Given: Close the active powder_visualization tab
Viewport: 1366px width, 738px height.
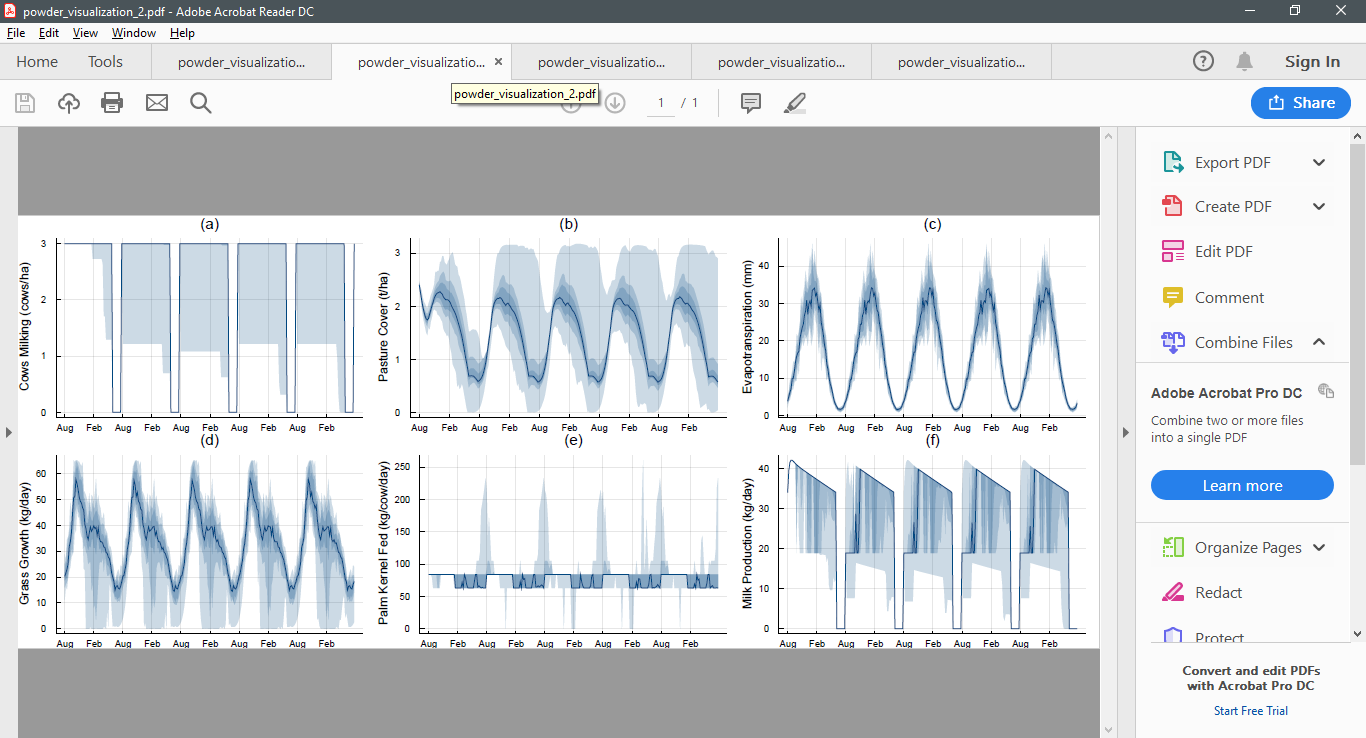Looking at the screenshot, I should pyautogui.click(x=499, y=62).
